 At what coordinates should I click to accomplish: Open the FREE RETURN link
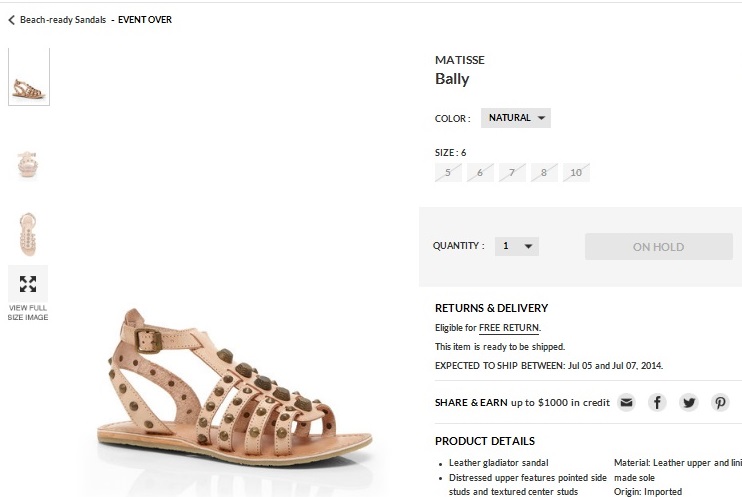509,328
